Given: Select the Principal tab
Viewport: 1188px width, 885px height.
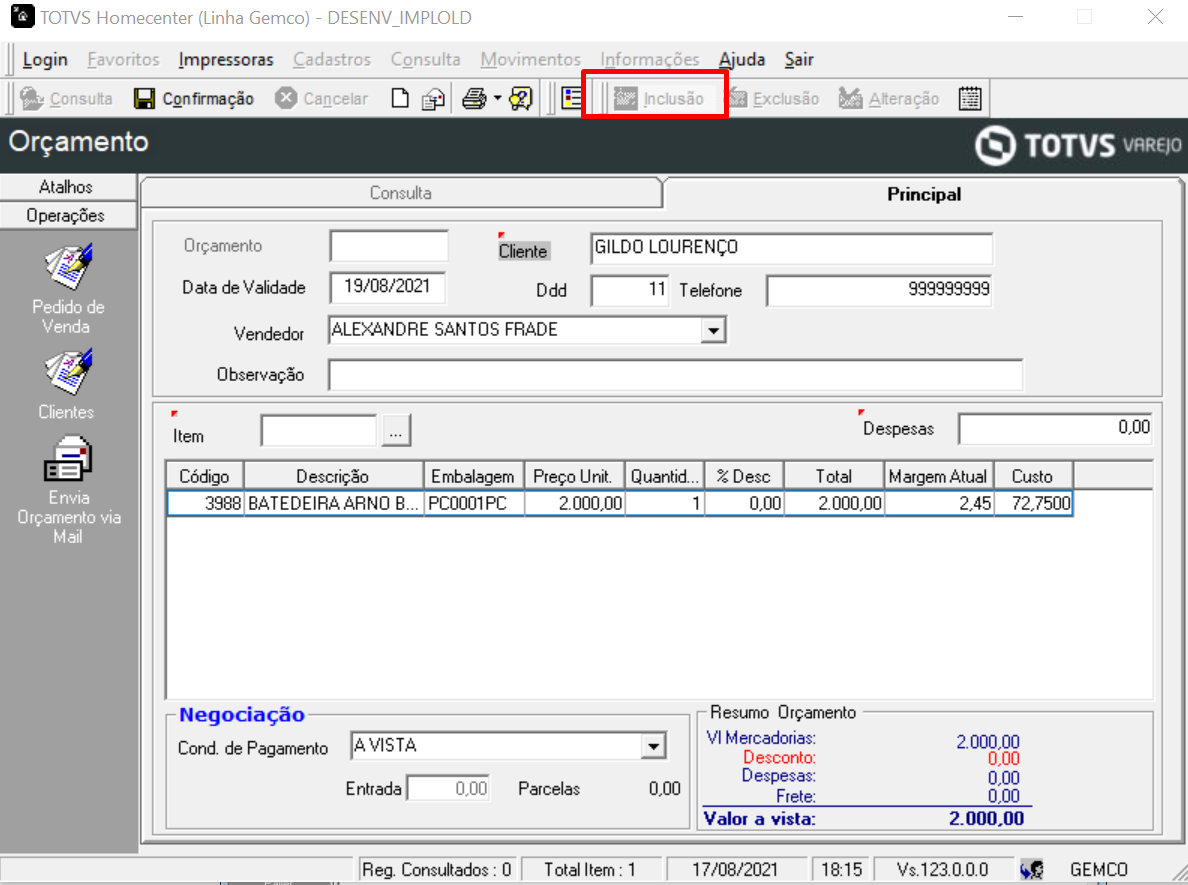Looking at the screenshot, I should pyautogui.click(x=924, y=194).
